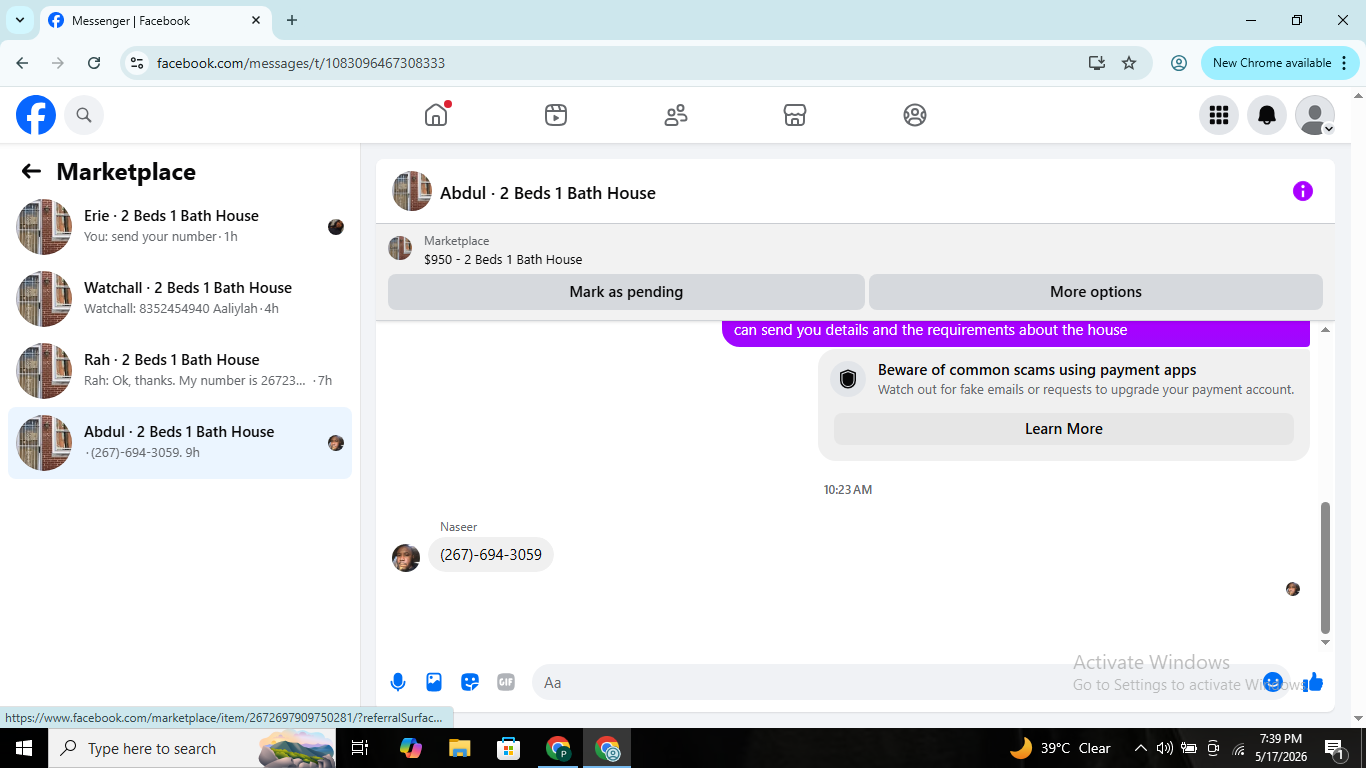This screenshot has height=768, width=1366.
Task: Open the Friends icon
Action: (x=676, y=115)
